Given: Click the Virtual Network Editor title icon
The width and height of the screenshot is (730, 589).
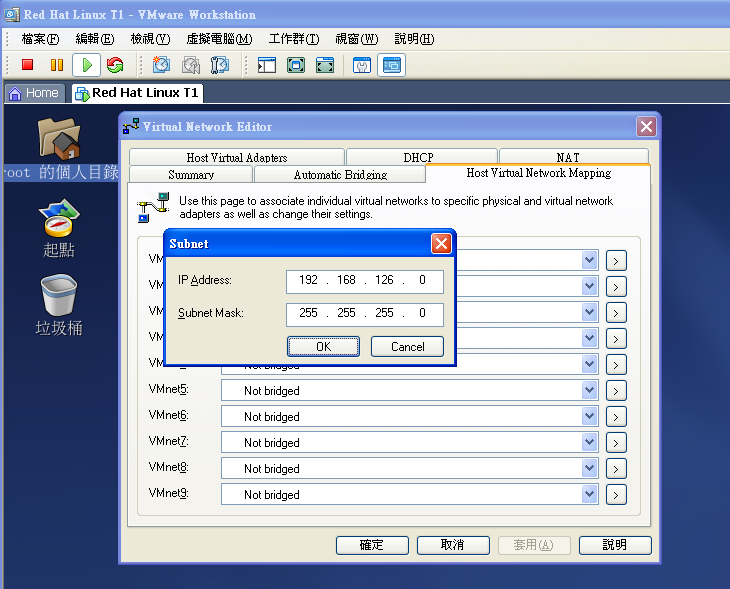Looking at the screenshot, I should click(131, 126).
